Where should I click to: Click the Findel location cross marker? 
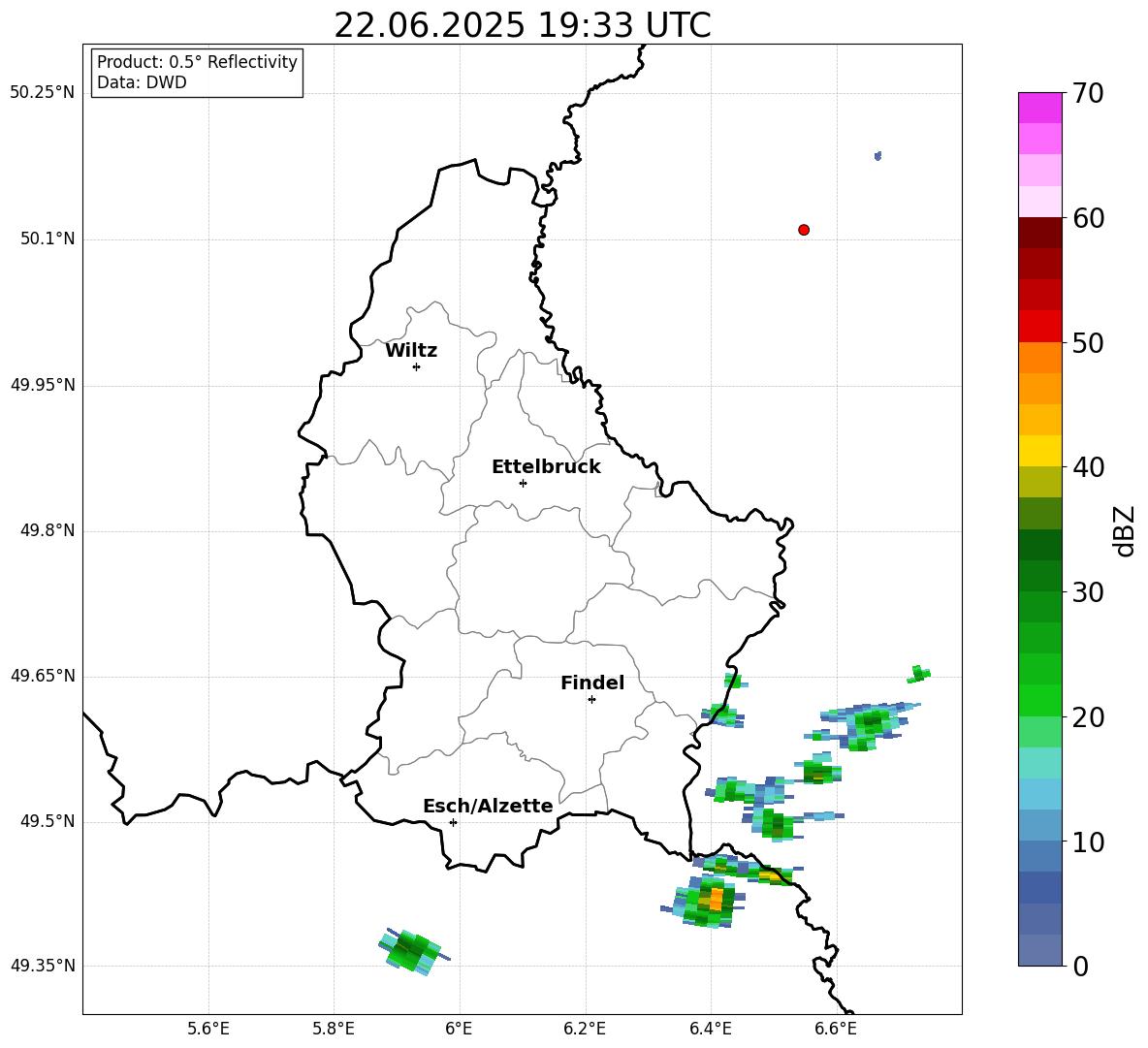(x=591, y=699)
